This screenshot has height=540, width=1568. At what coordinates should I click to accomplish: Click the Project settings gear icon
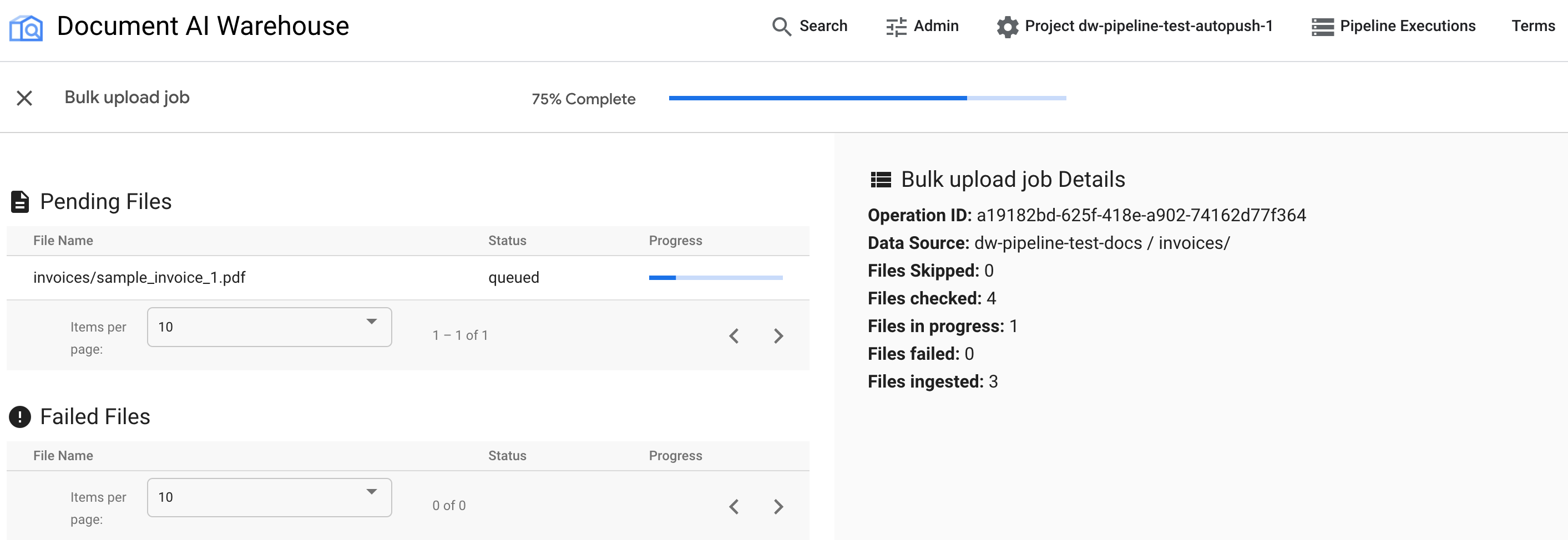(1008, 27)
